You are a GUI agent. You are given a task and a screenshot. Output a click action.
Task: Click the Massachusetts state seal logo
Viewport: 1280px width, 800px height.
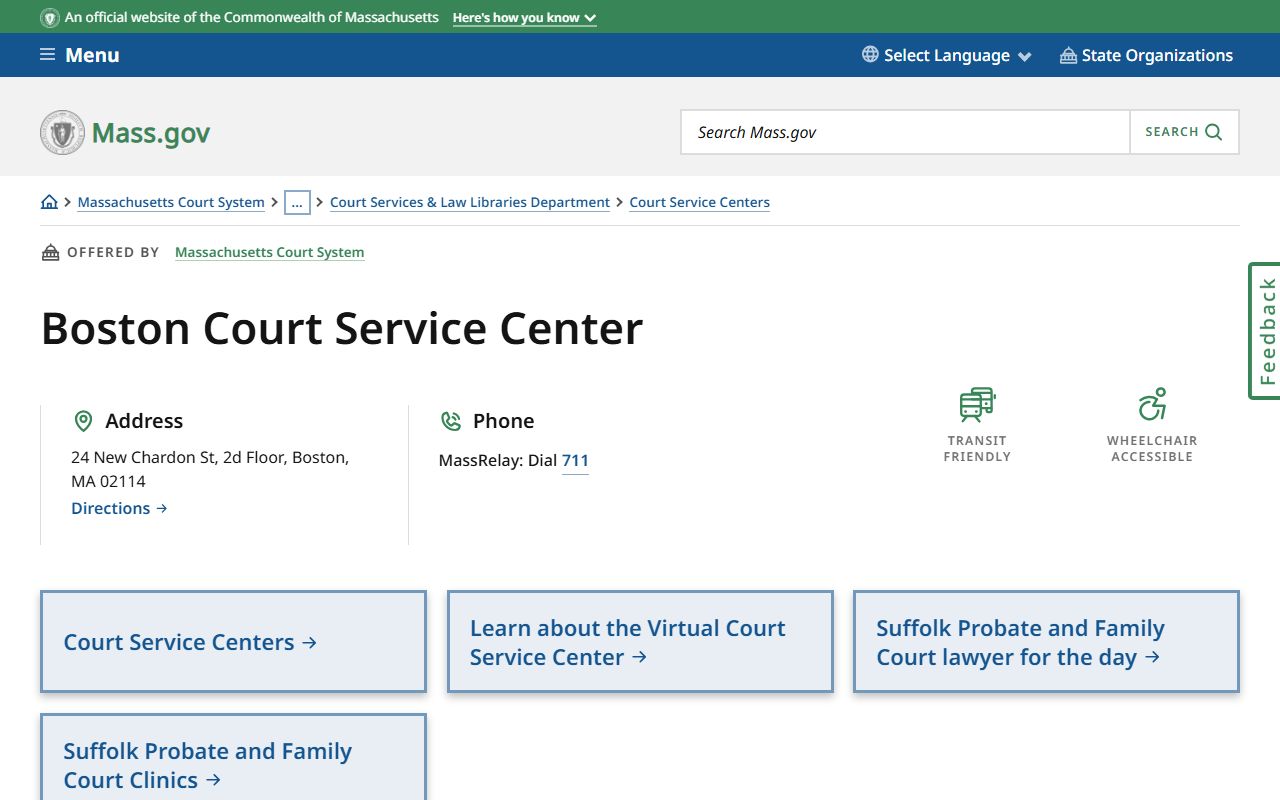63,132
